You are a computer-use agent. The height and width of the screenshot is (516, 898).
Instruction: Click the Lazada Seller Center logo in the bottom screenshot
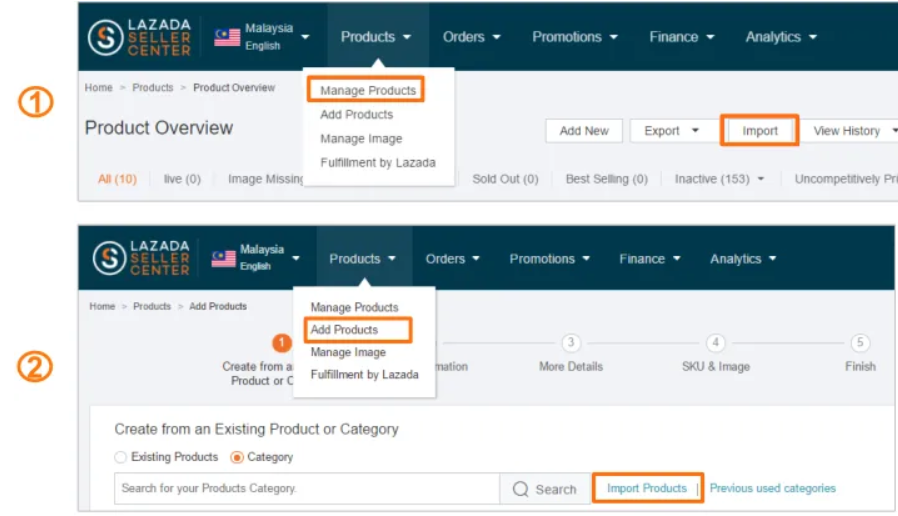[141, 258]
